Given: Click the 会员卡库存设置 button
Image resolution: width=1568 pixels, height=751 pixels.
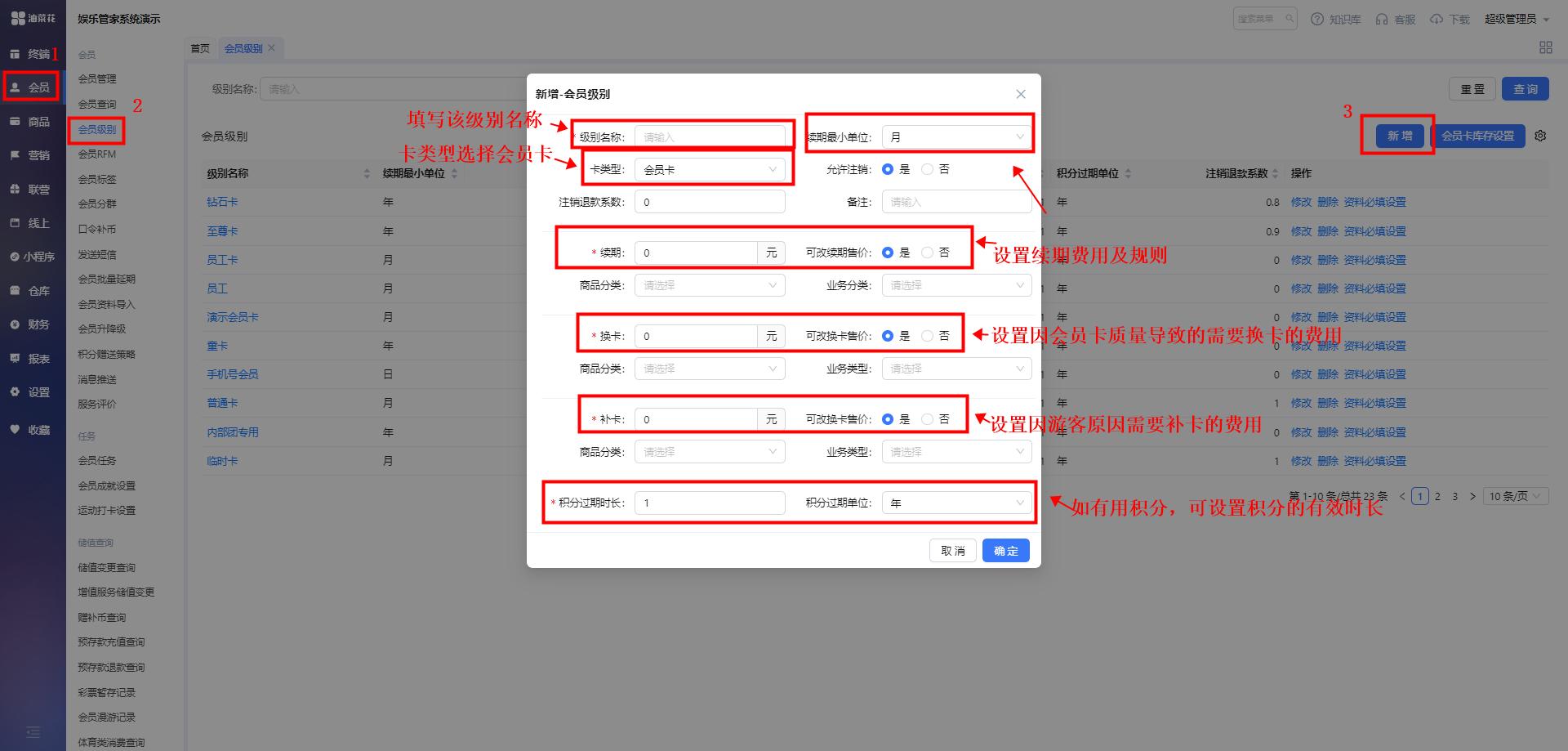Looking at the screenshot, I should click(x=1477, y=136).
